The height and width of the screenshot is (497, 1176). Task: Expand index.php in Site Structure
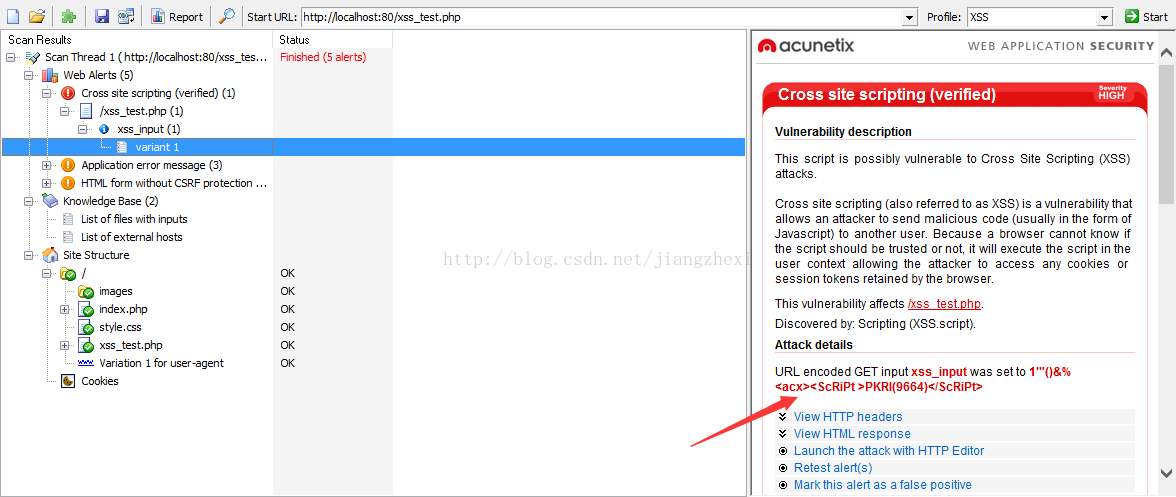click(65, 309)
